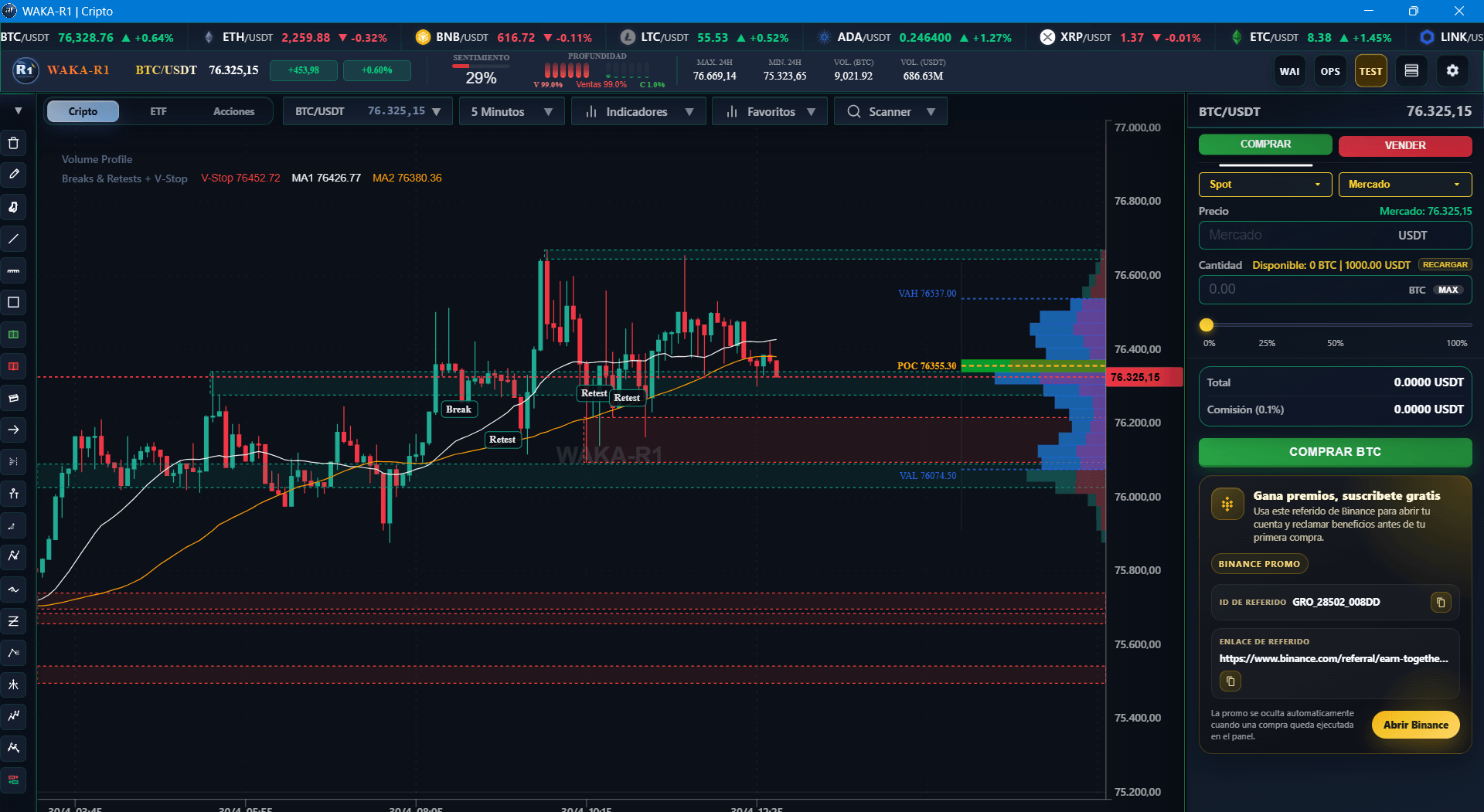1484x812 pixels.
Task: Click the Binance promo coin icon
Action: coord(1227,505)
